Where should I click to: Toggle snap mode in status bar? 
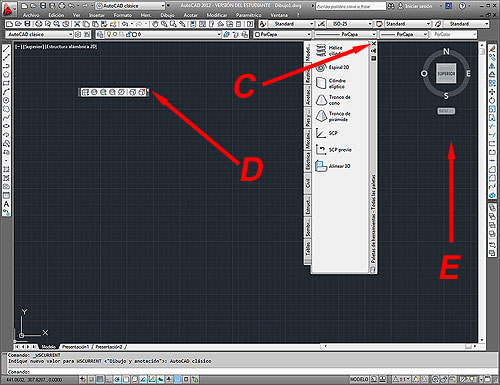pyautogui.click(x=91, y=379)
